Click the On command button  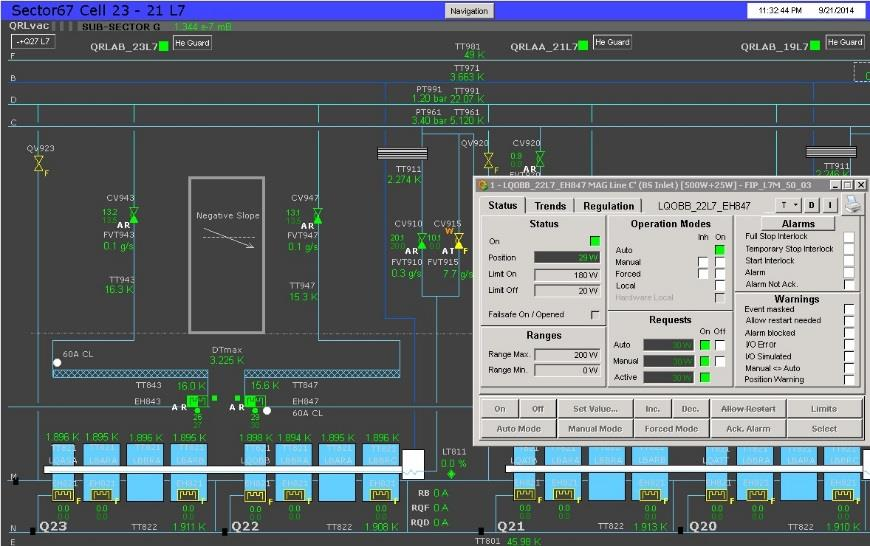[499, 409]
